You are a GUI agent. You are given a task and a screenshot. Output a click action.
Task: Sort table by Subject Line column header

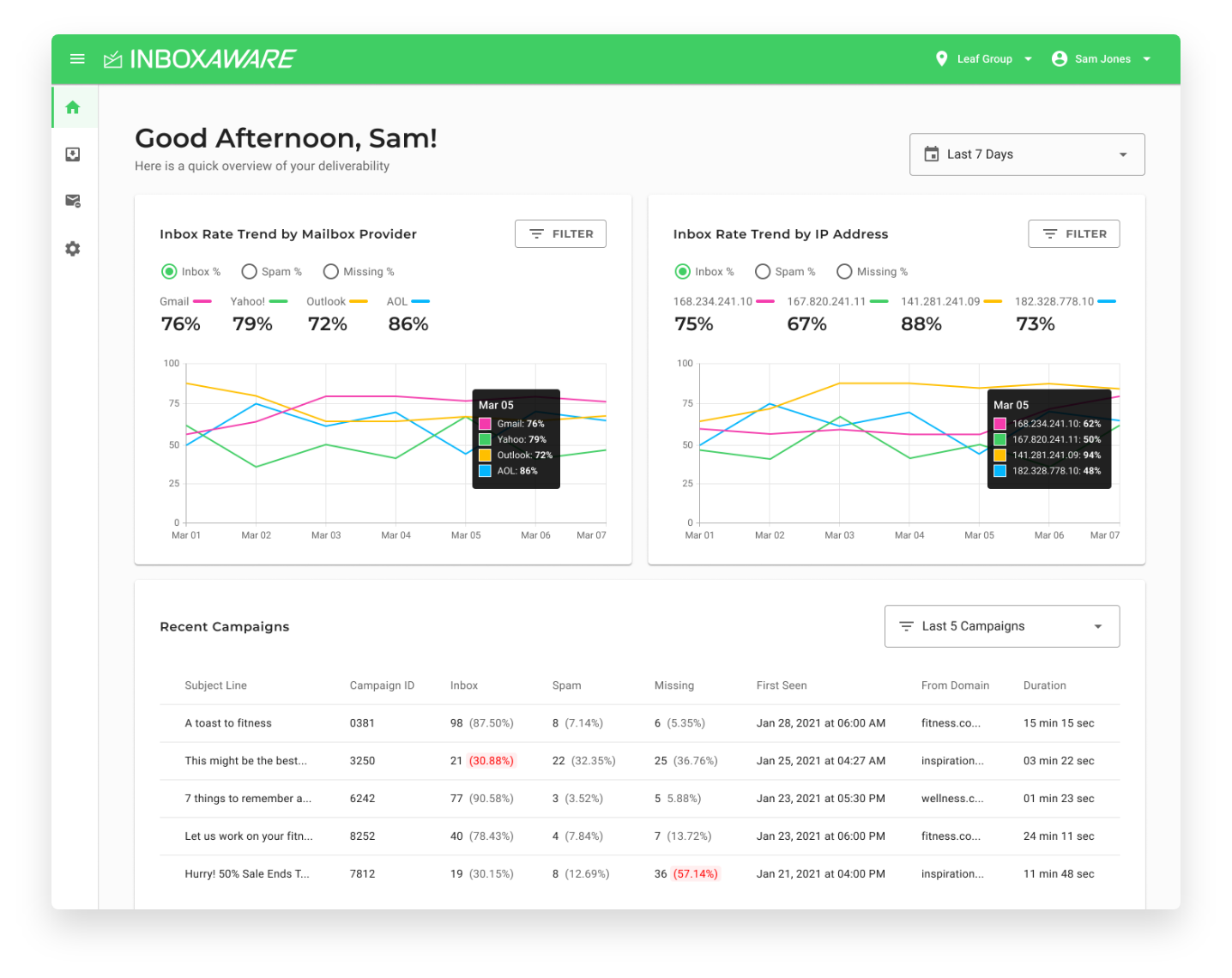[x=215, y=685]
